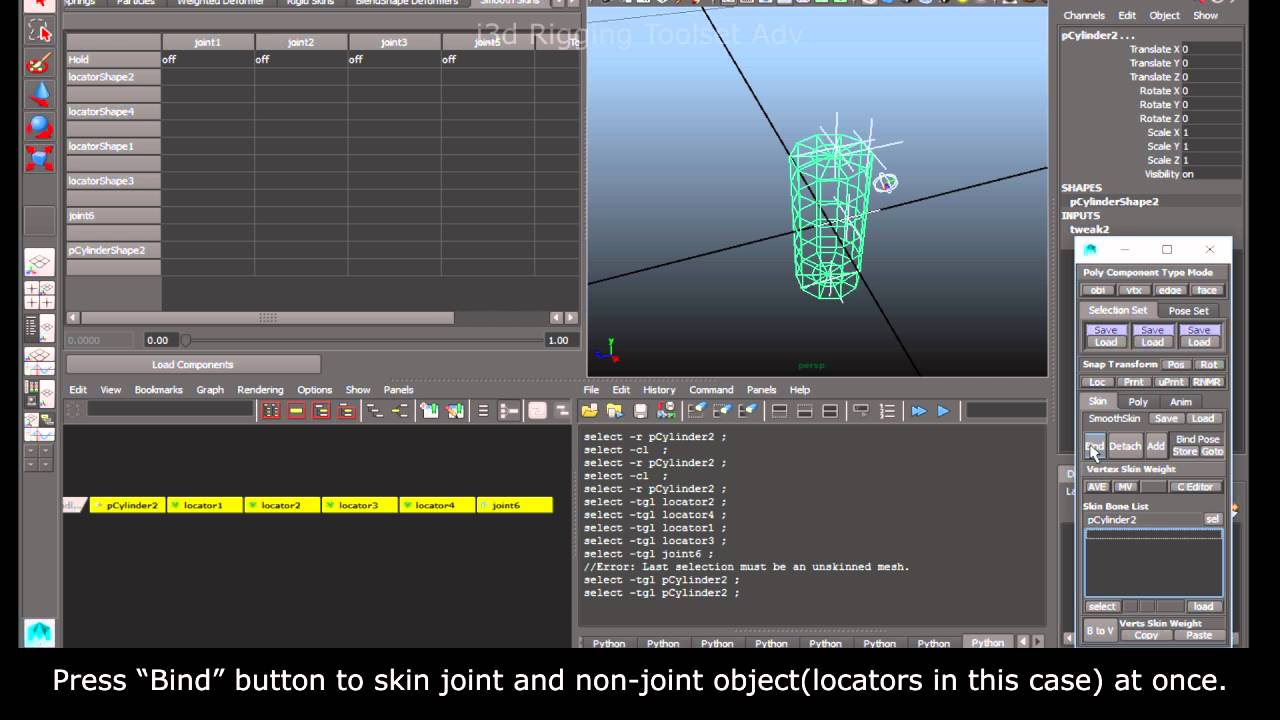Click the save script to shelf icon

tap(665, 410)
